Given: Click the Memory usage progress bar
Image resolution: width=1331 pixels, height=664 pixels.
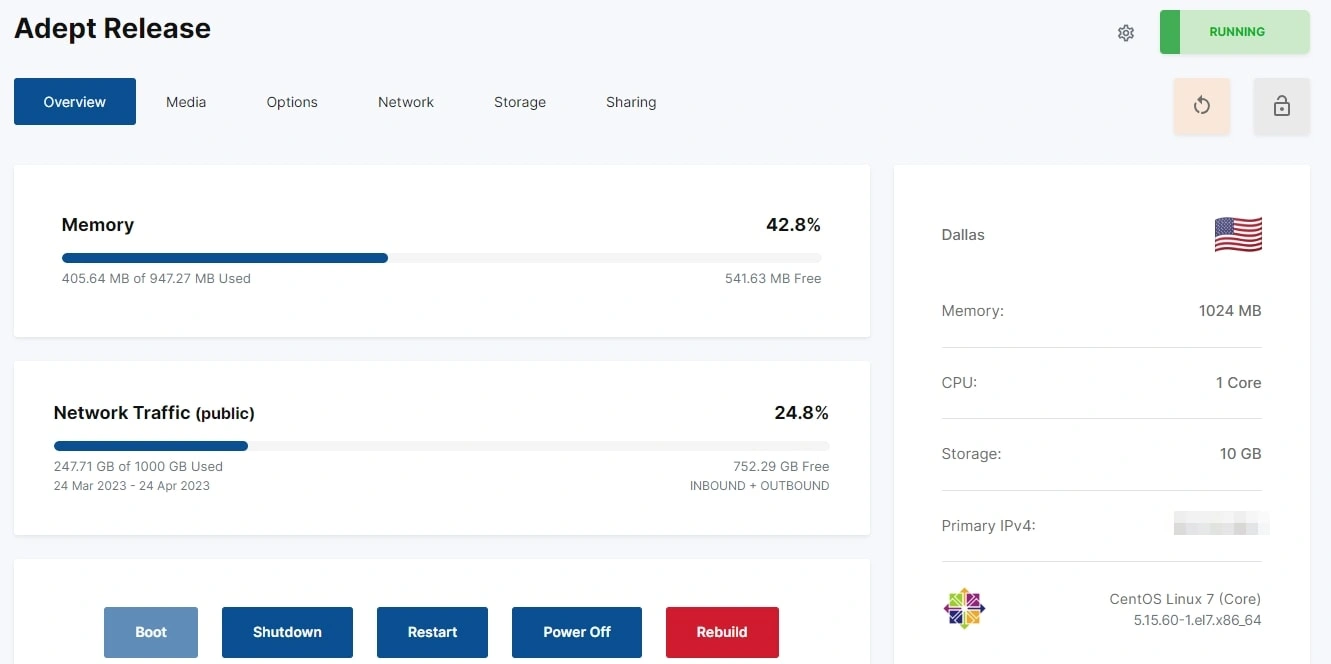Looking at the screenshot, I should click(441, 258).
